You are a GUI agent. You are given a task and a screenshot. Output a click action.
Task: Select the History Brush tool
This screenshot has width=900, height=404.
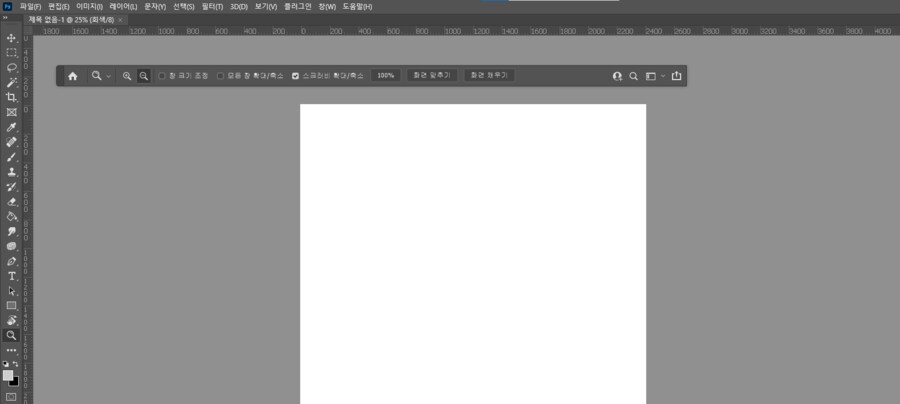tap(11, 187)
